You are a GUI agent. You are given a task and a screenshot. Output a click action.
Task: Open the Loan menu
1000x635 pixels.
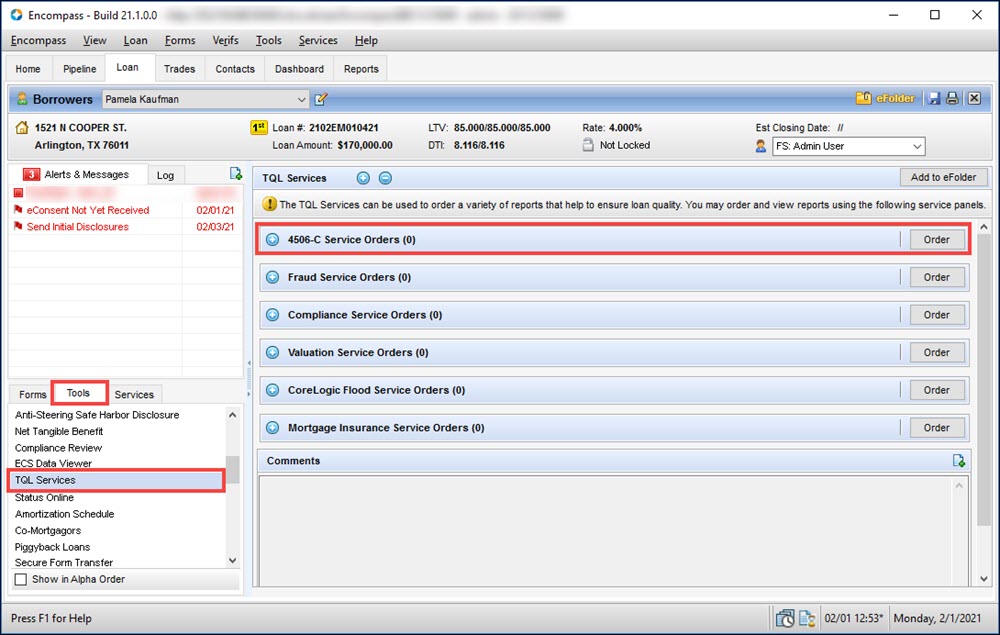click(135, 40)
